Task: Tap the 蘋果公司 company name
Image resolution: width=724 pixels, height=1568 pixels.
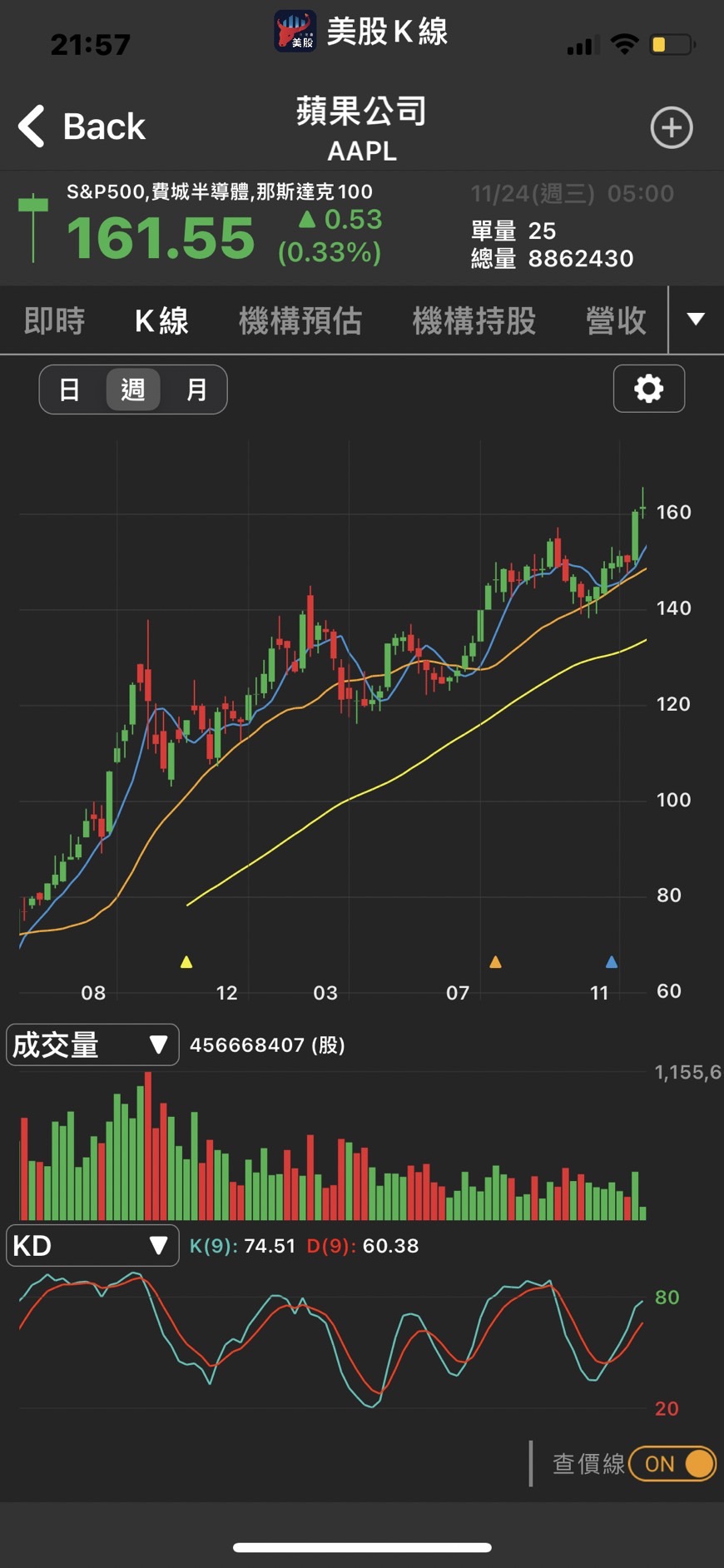Action: (x=362, y=111)
